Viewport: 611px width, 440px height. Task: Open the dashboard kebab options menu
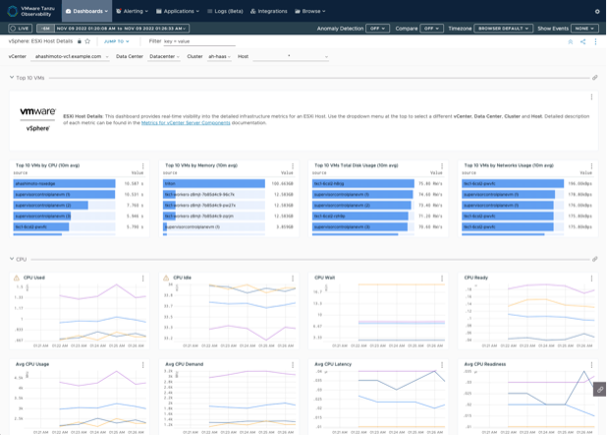coord(595,42)
